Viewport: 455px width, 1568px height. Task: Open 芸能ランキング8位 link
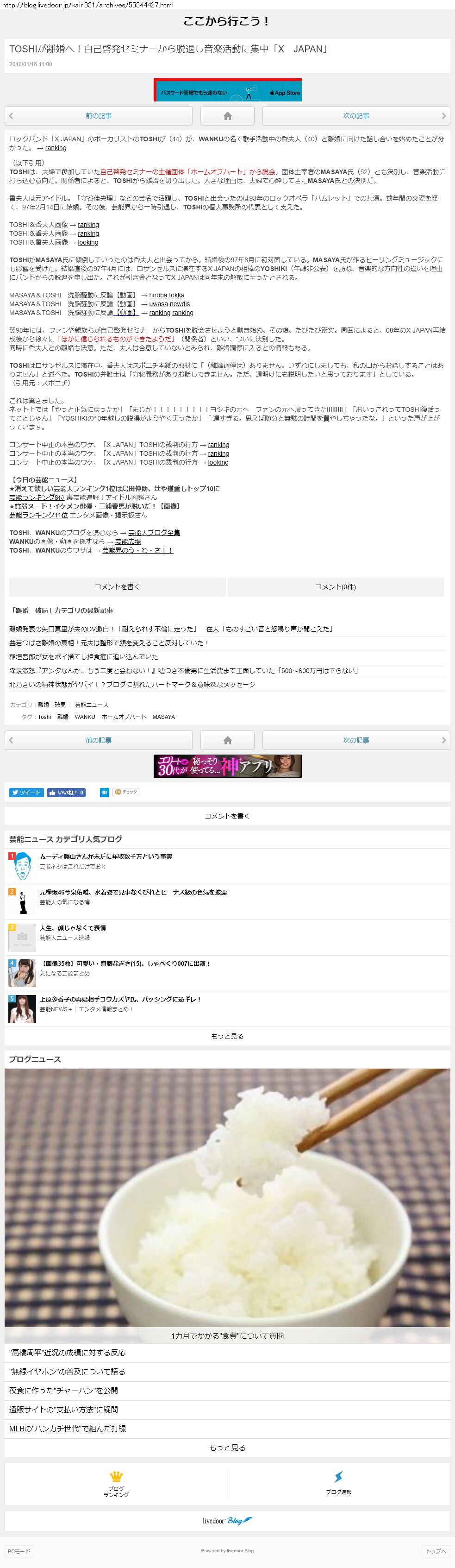point(37,497)
